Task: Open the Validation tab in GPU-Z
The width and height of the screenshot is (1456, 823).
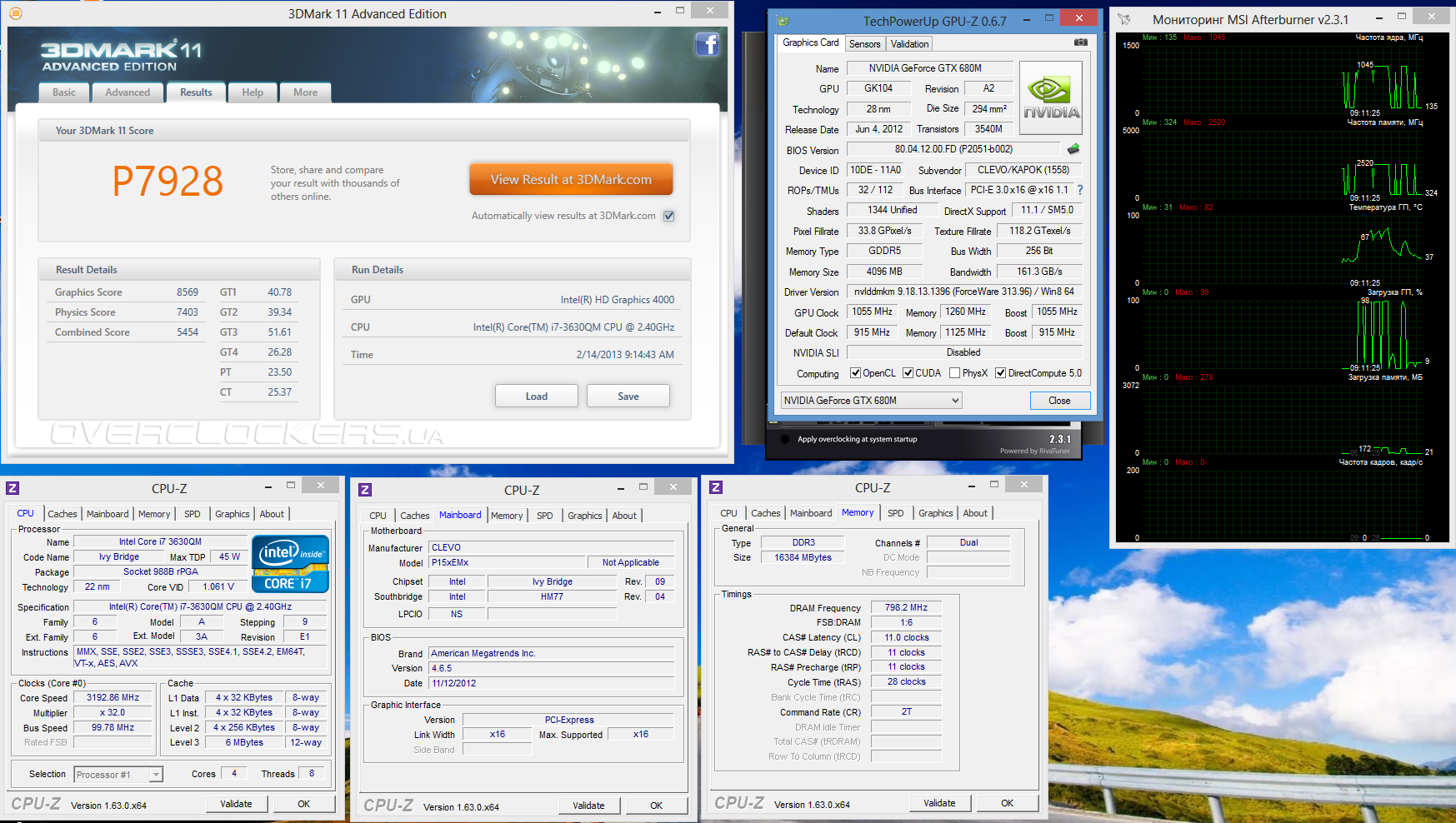Action: (x=909, y=44)
